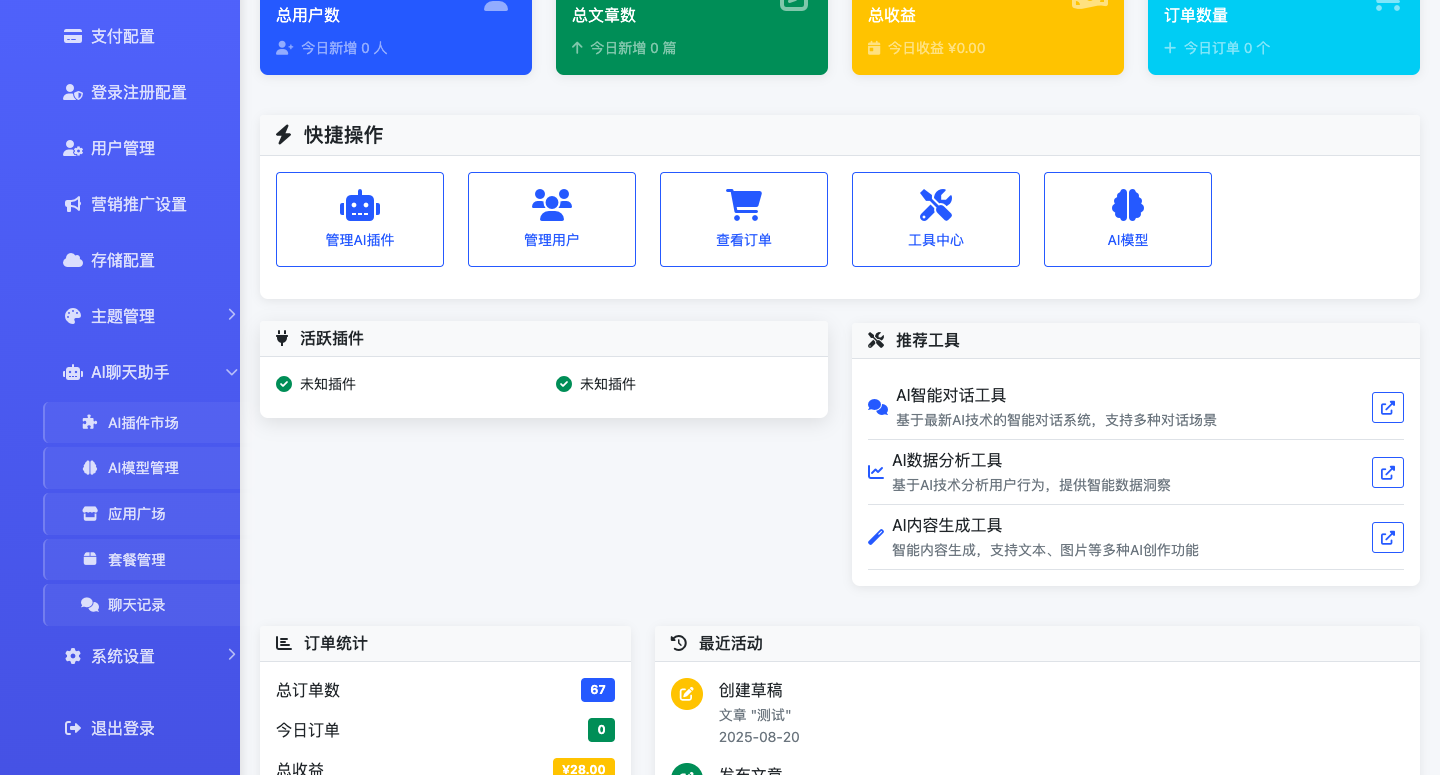Click the gear icon beside 系统设置
Viewport: 1440px width, 775px height.
coord(72,656)
